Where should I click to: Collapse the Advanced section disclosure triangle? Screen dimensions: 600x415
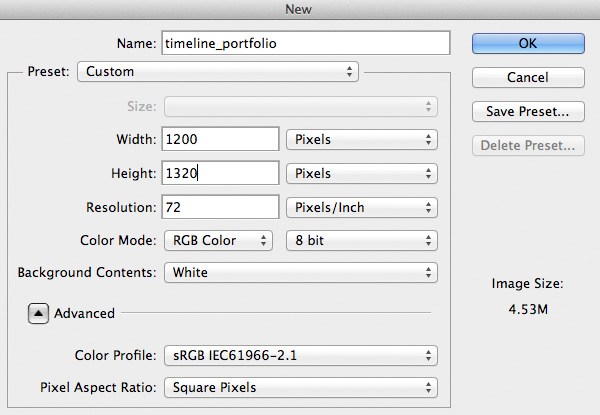click(x=38, y=313)
